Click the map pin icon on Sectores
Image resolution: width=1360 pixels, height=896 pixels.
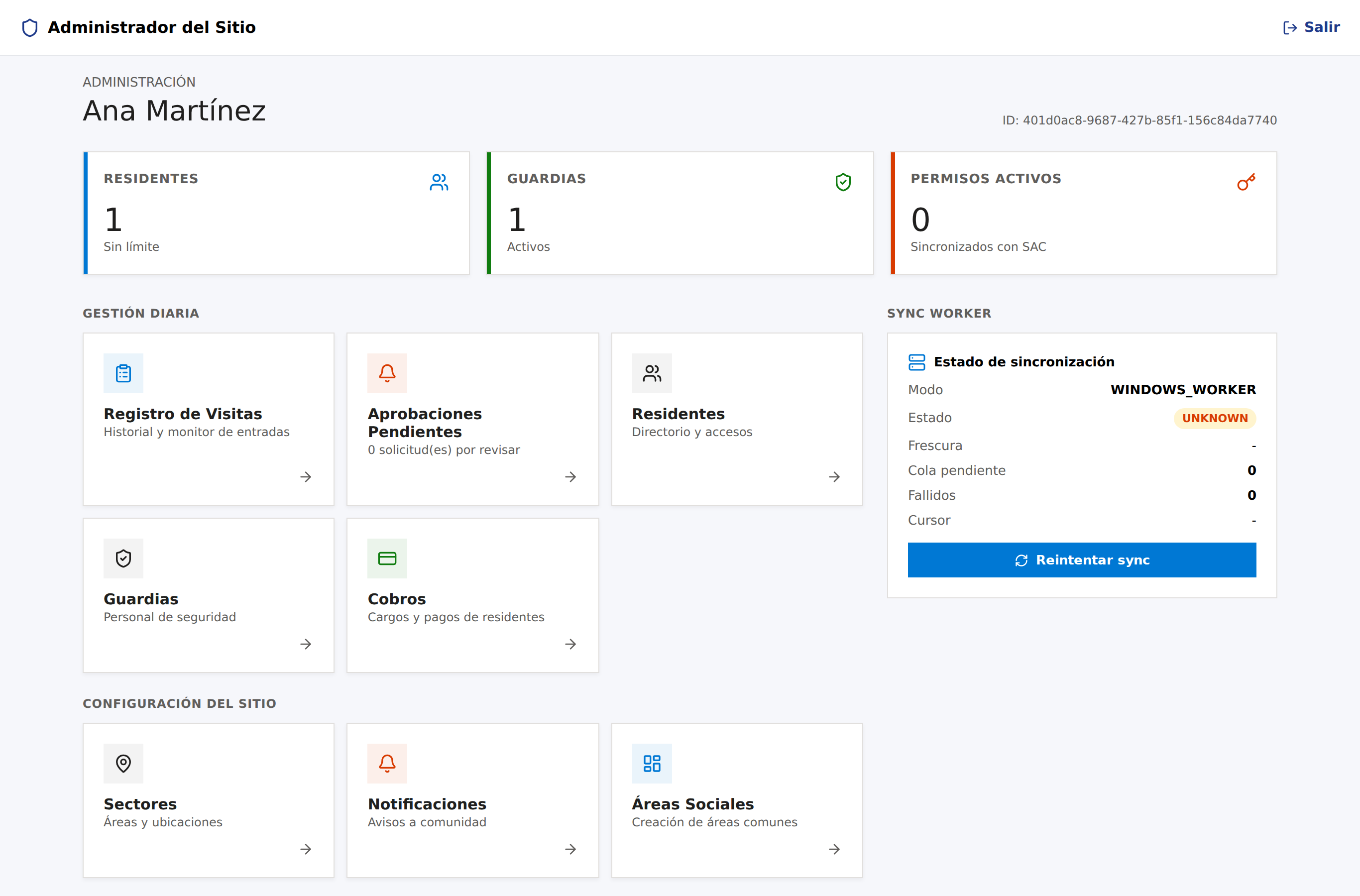click(123, 764)
